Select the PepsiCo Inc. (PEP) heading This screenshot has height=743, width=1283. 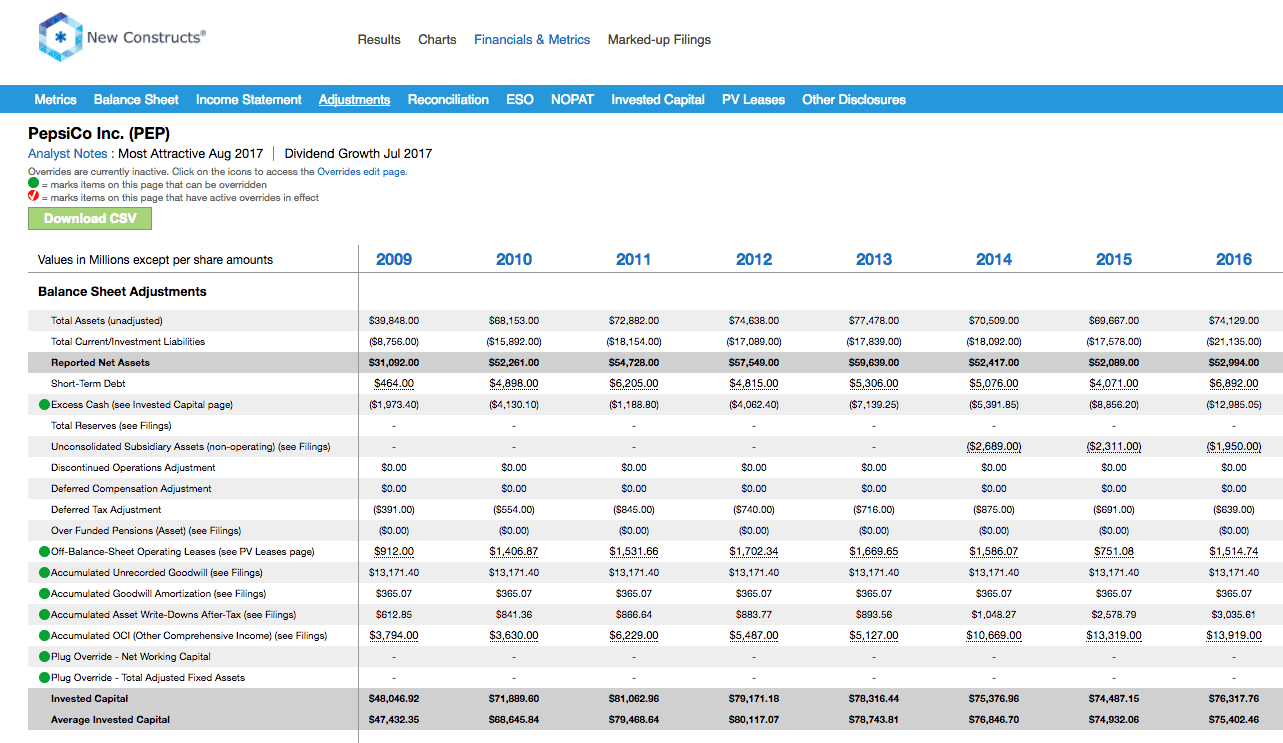tap(99, 133)
